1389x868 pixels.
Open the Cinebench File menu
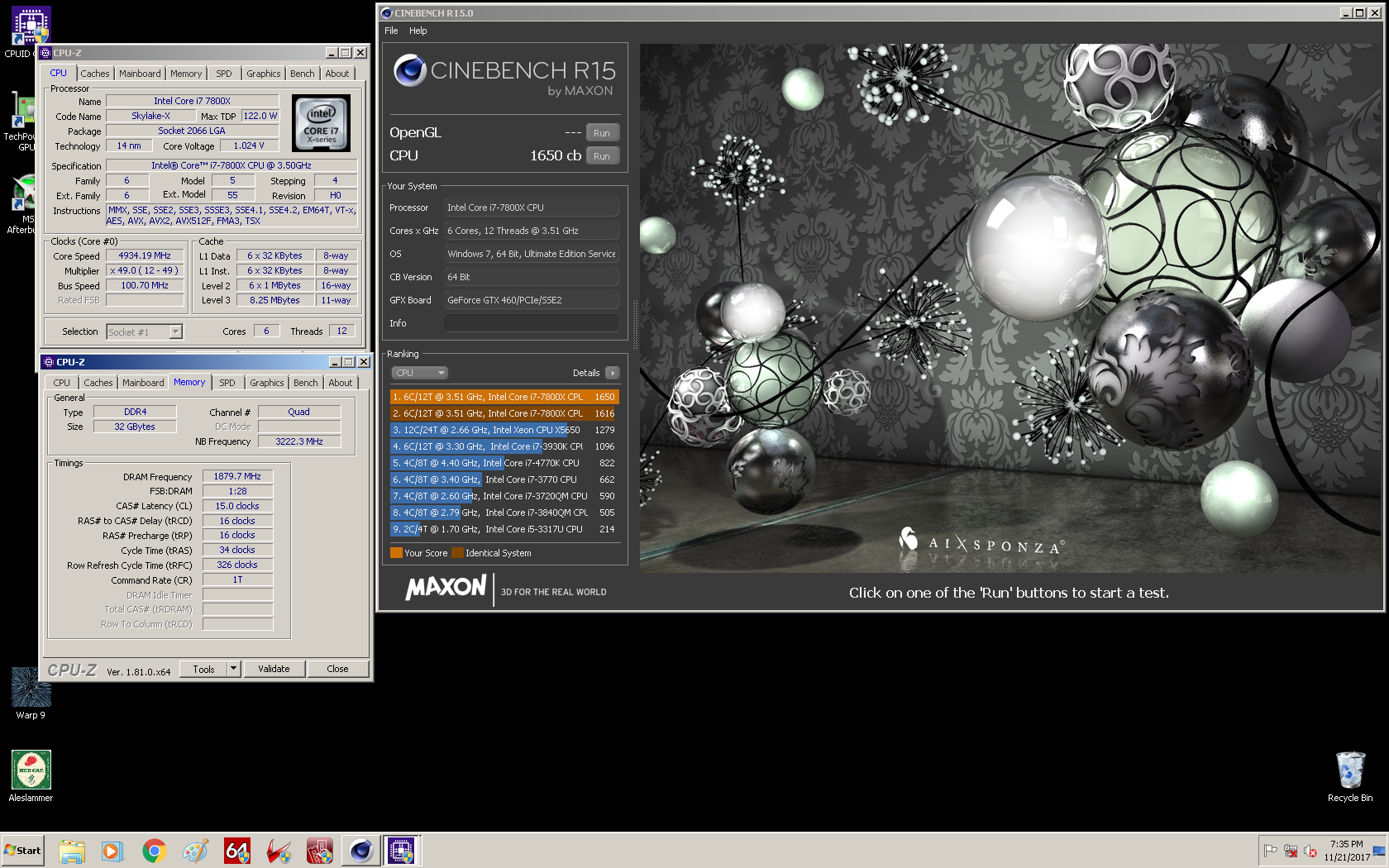[x=391, y=31]
